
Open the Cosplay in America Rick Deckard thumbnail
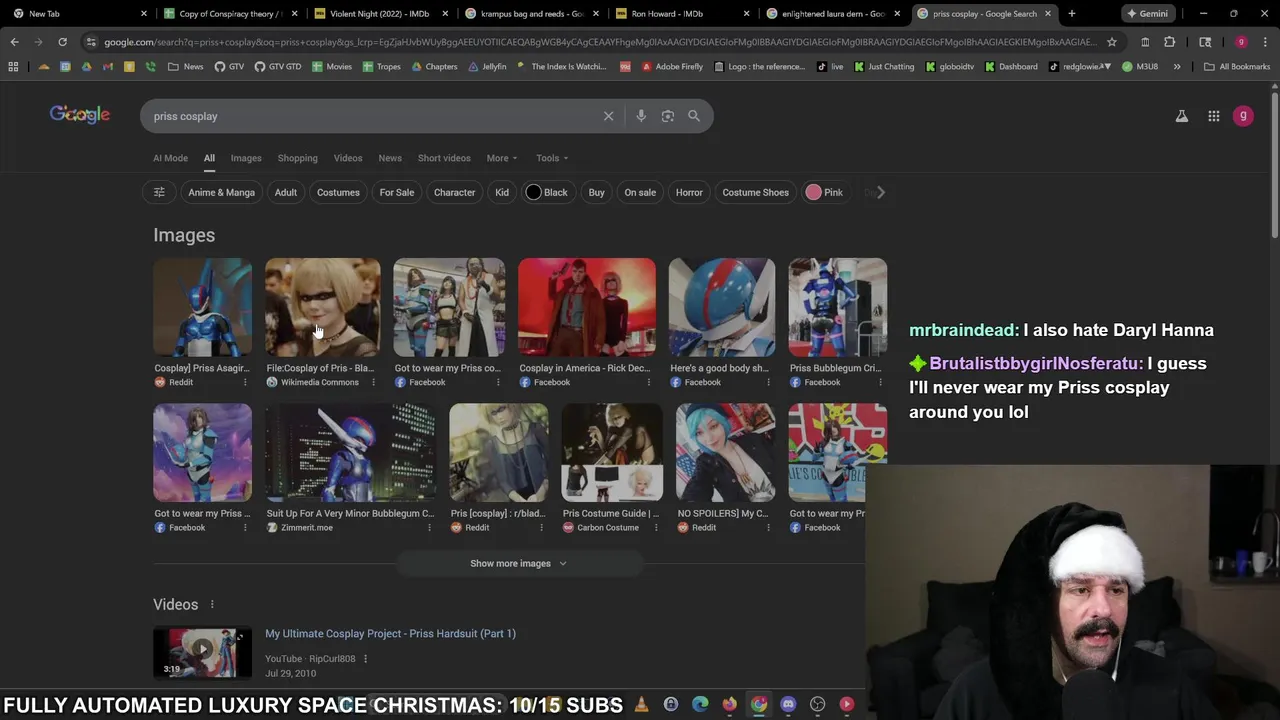587,307
